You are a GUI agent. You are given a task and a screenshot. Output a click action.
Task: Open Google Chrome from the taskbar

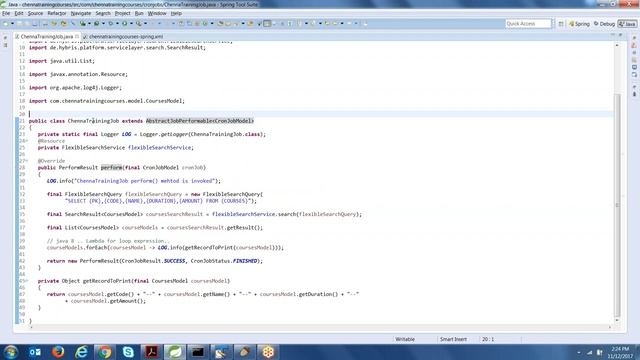[x=104, y=352]
